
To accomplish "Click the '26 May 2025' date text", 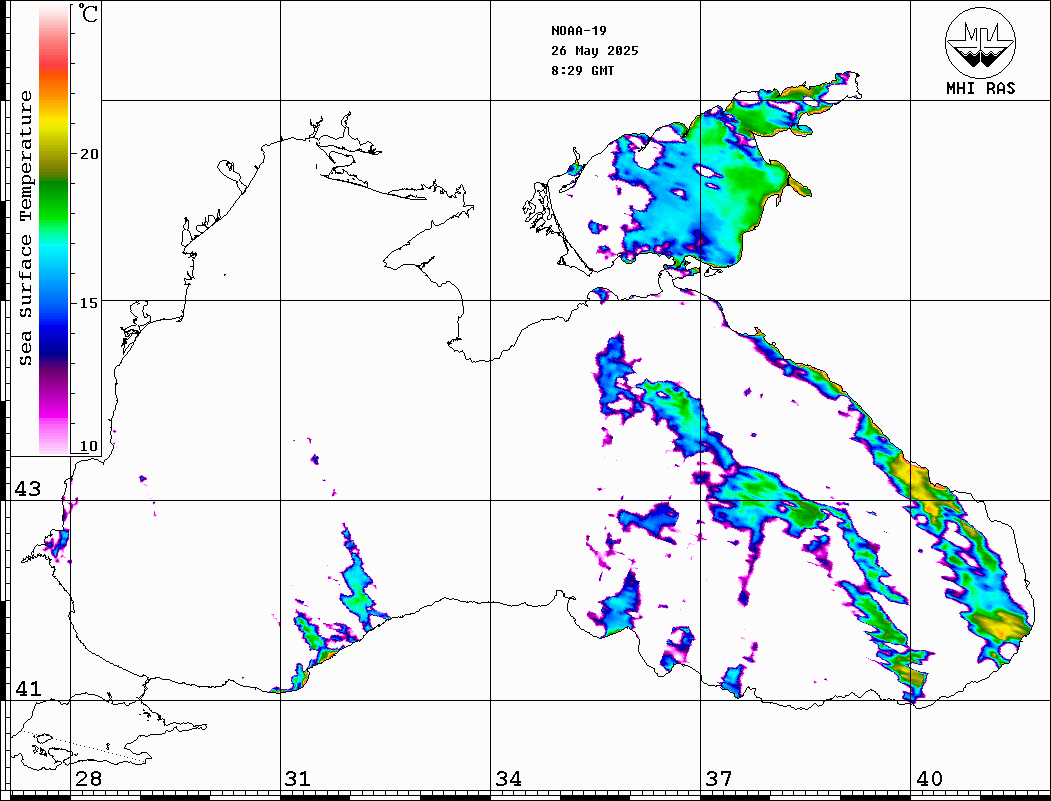I will (x=595, y=51).
